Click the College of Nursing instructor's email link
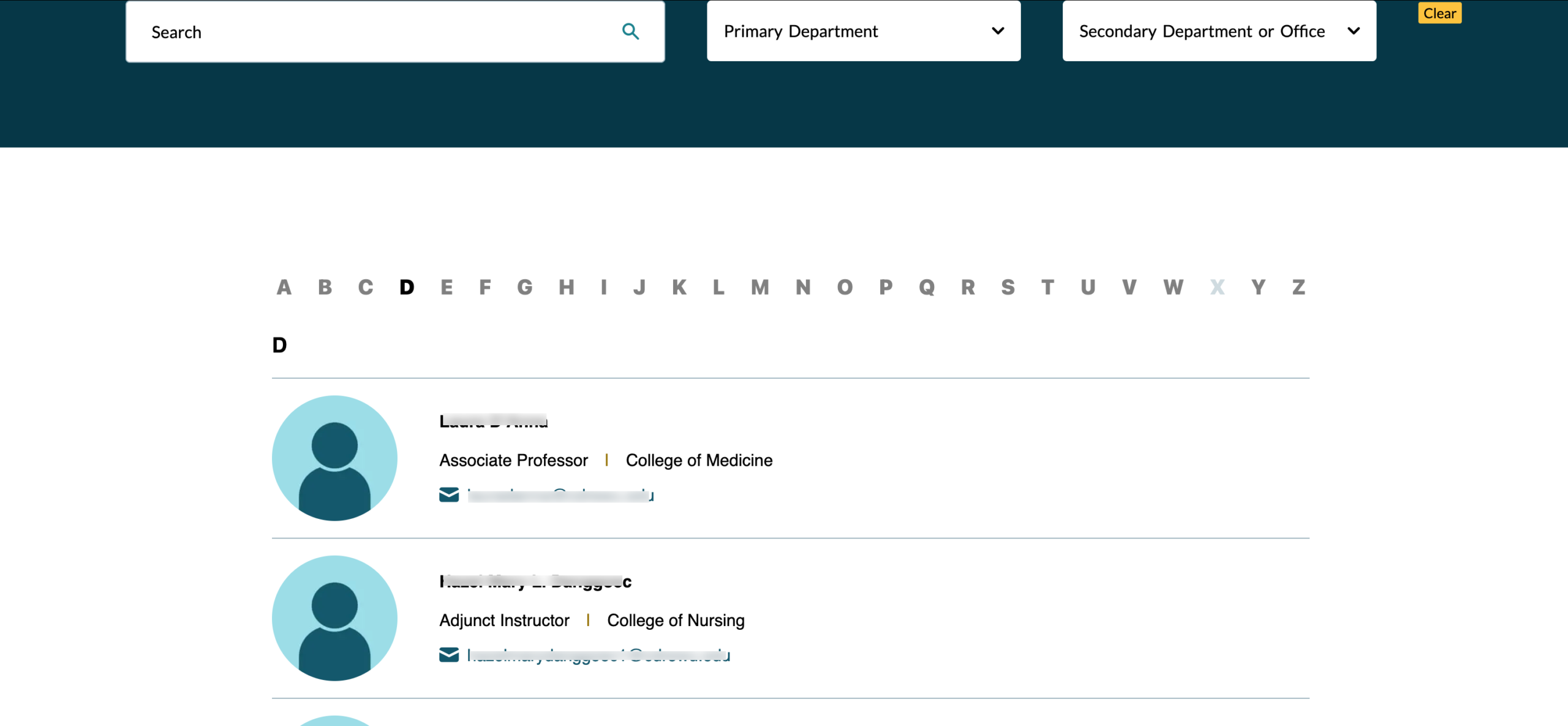This screenshot has height=726, width=1568. click(x=598, y=655)
